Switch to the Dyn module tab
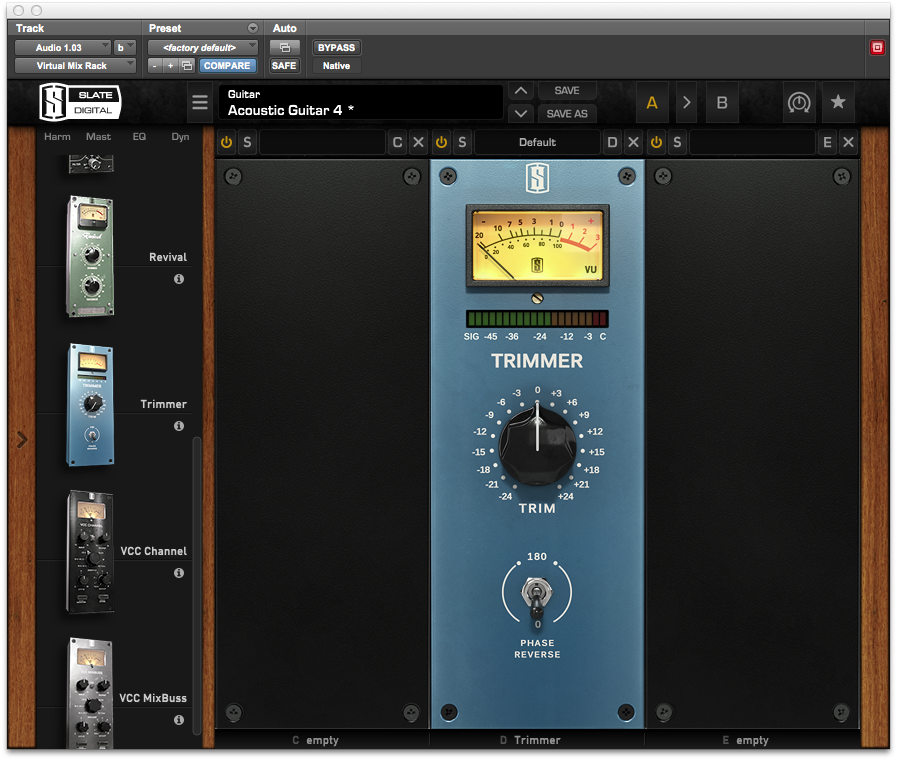 click(180, 136)
